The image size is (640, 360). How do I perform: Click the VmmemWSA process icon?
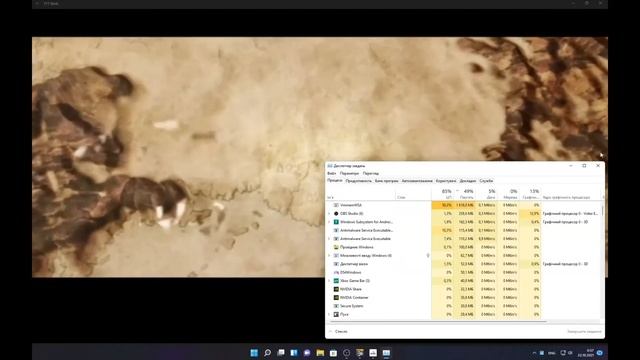pyautogui.click(x=336, y=205)
